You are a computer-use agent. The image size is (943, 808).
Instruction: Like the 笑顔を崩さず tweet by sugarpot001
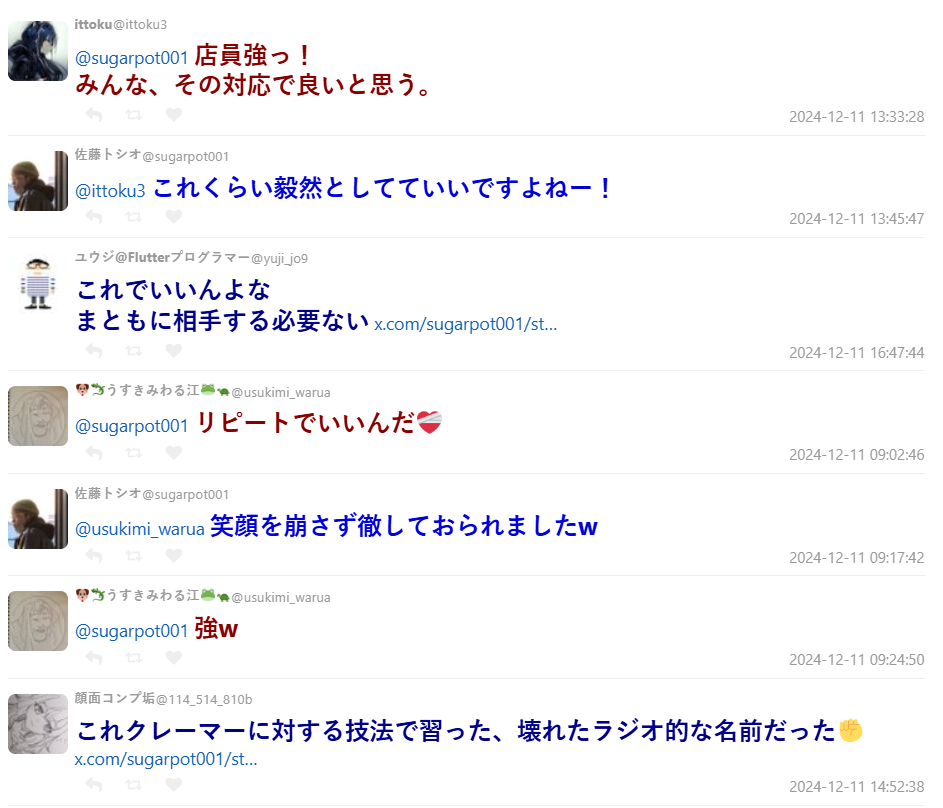(174, 556)
